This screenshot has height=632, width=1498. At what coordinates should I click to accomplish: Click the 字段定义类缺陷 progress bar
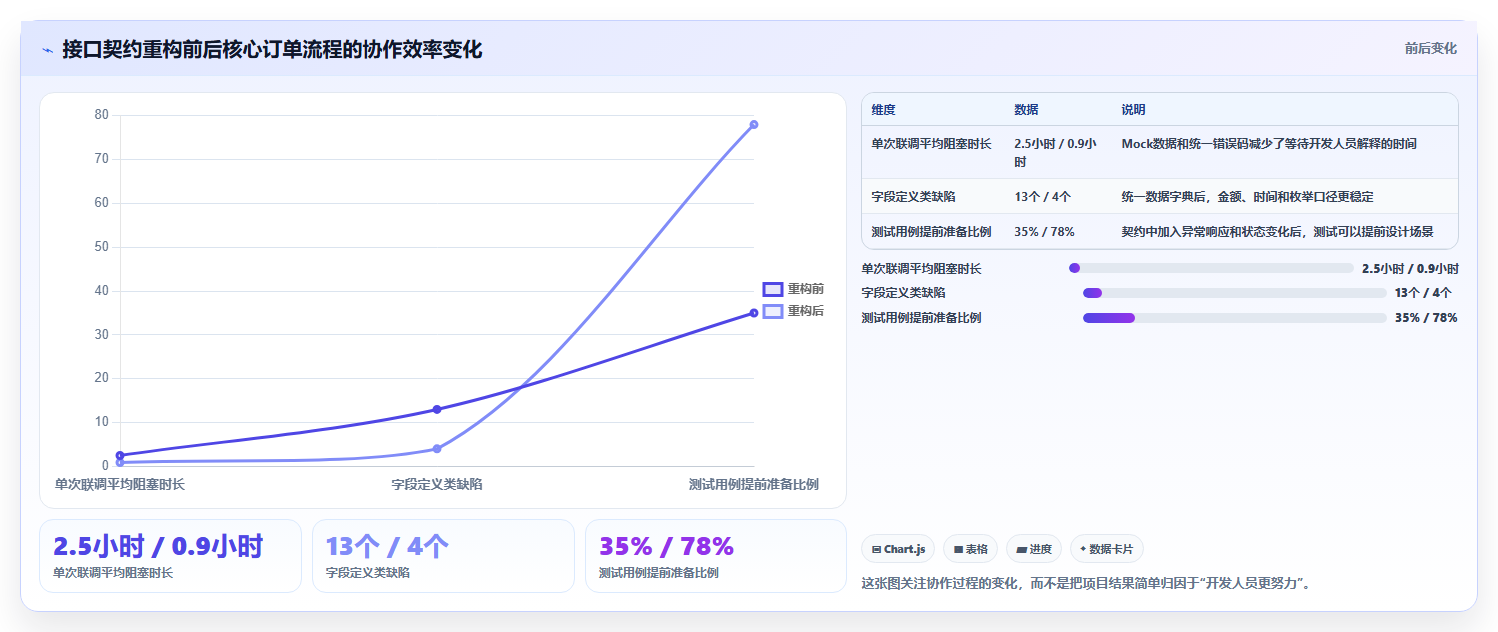point(1234,293)
